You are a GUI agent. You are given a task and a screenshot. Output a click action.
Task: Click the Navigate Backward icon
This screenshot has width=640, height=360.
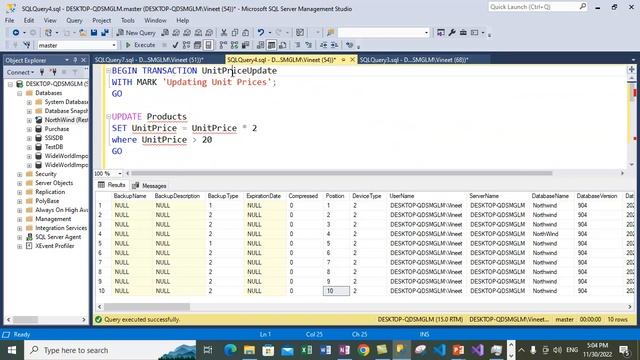click(x=16, y=33)
